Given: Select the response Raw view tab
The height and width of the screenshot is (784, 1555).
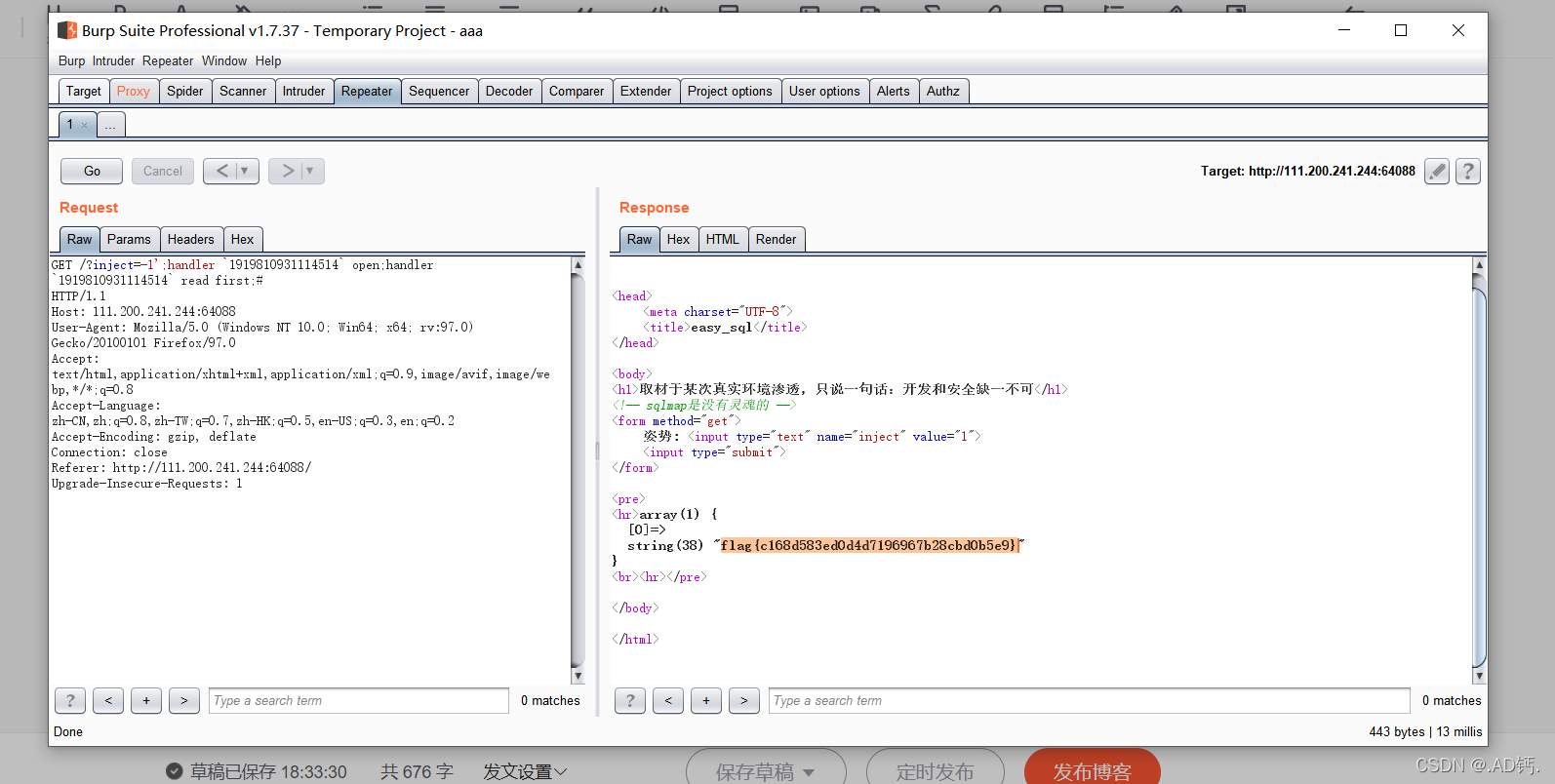Looking at the screenshot, I should [x=640, y=239].
